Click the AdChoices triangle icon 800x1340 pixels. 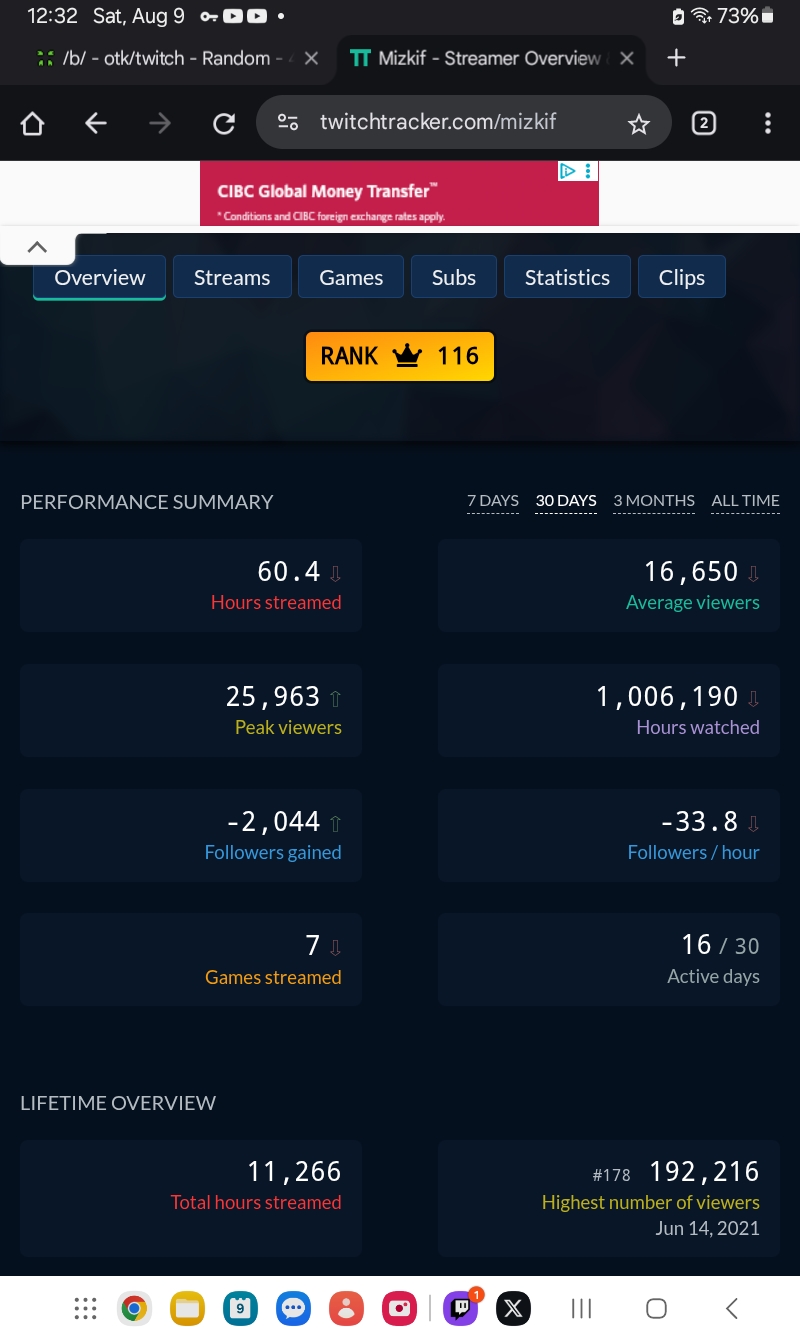pyautogui.click(x=567, y=171)
